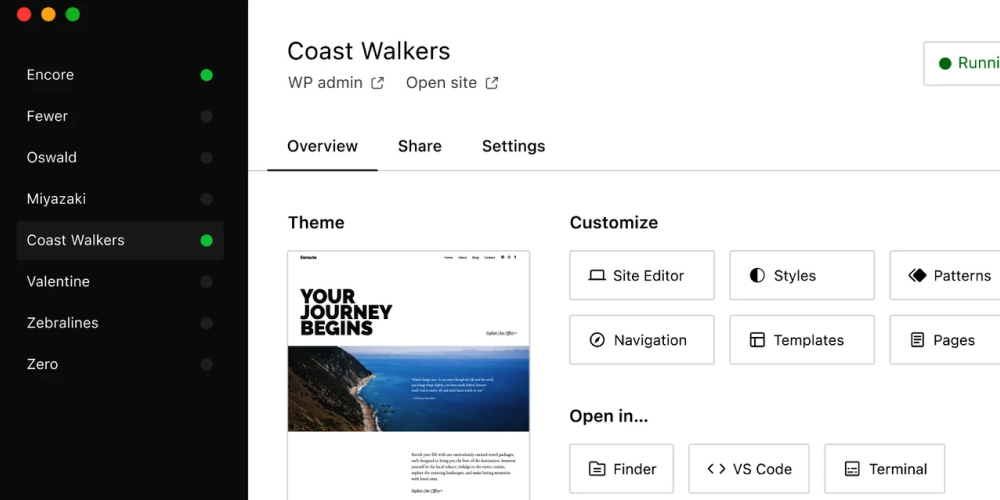Screen dimensions: 1000x500
Task: Click the Styles half-circle icon
Action: click(757, 276)
